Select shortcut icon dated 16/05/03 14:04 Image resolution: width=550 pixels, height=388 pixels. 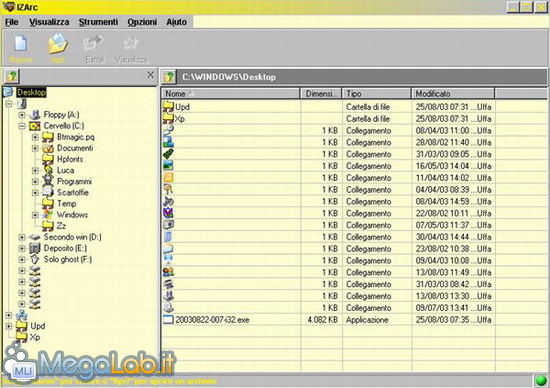168,166
